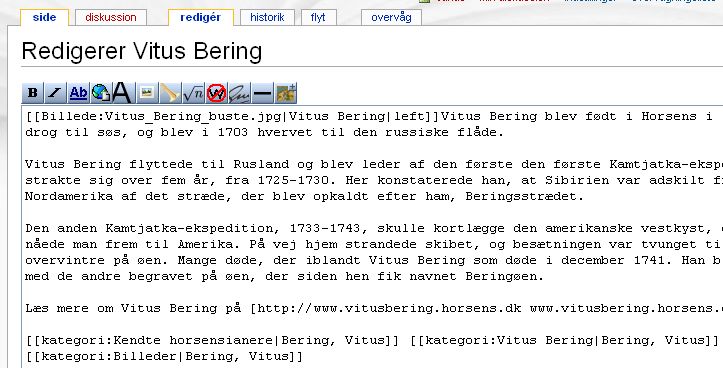Insert horizontal line
This screenshot has height=368, width=723.
(262, 93)
